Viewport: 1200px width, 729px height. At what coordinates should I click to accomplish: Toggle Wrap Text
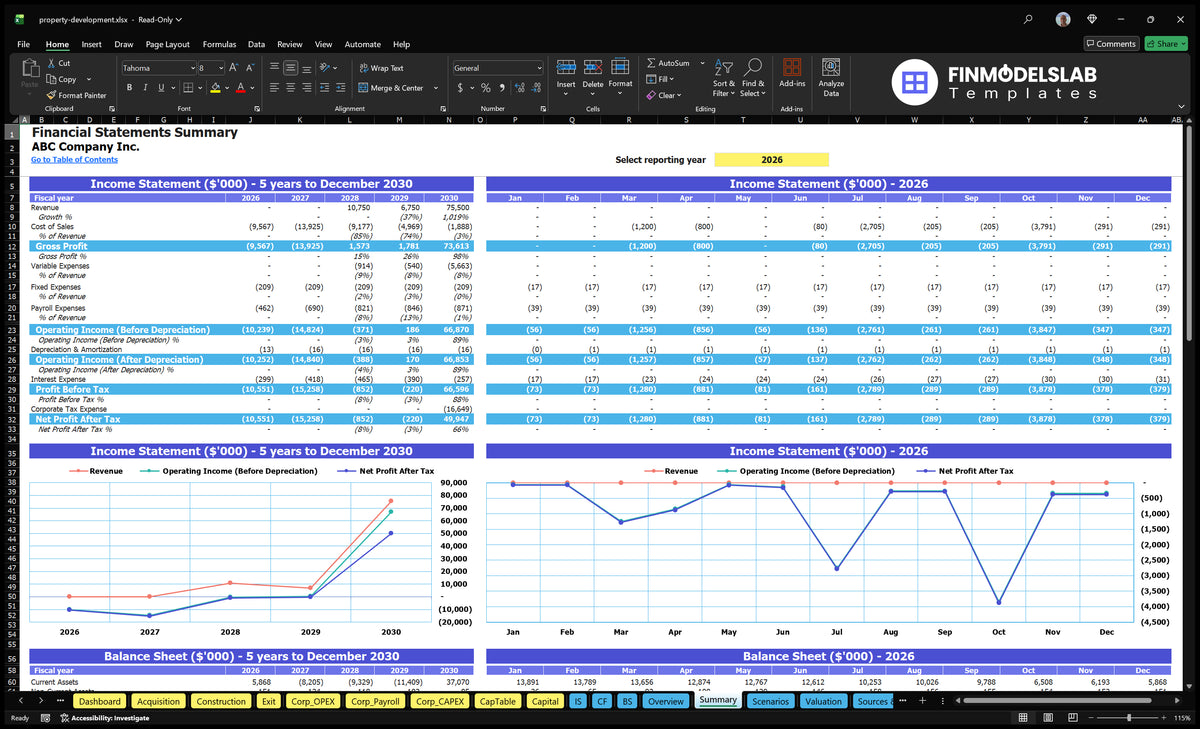coord(381,68)
